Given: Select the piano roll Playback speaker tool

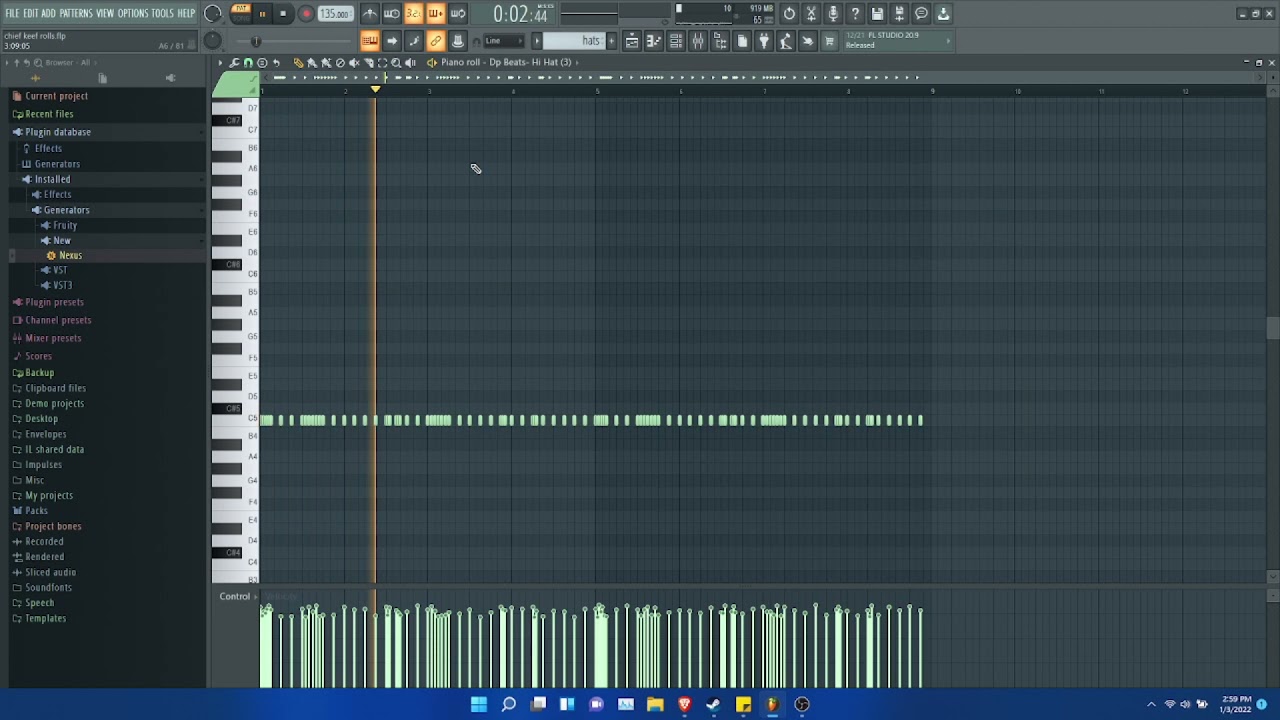Looking at the screenshot, I should [410, 62].
